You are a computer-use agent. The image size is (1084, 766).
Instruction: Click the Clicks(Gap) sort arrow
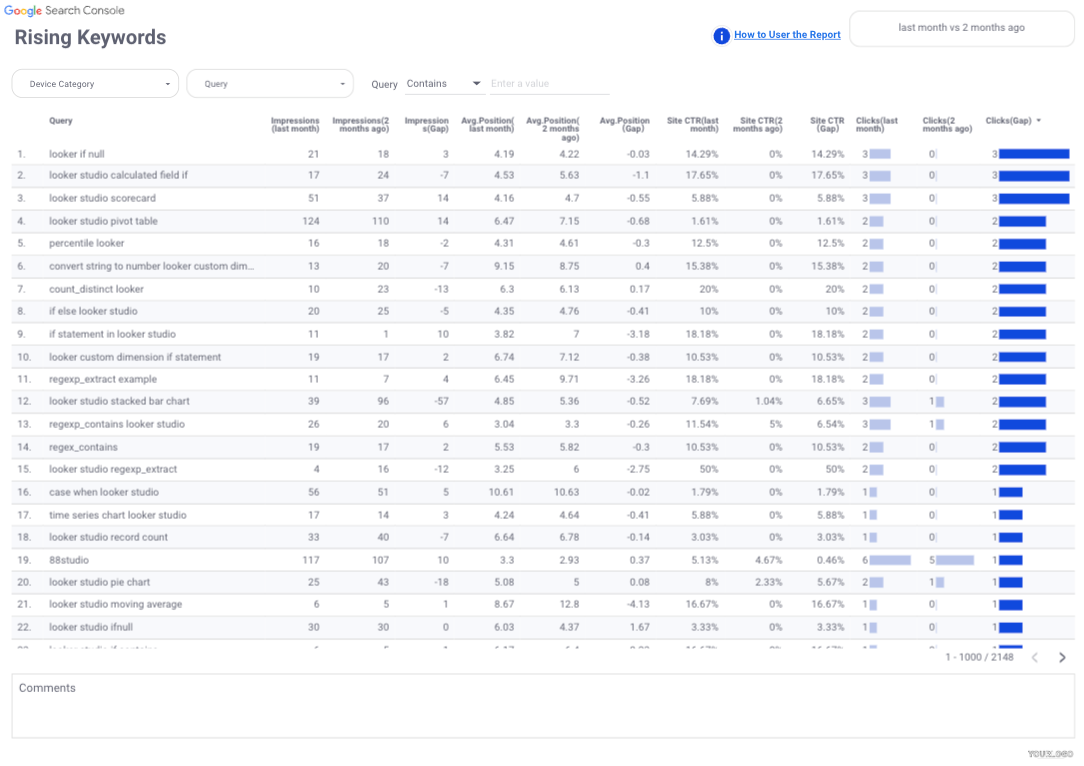(x=1038, y=121)
